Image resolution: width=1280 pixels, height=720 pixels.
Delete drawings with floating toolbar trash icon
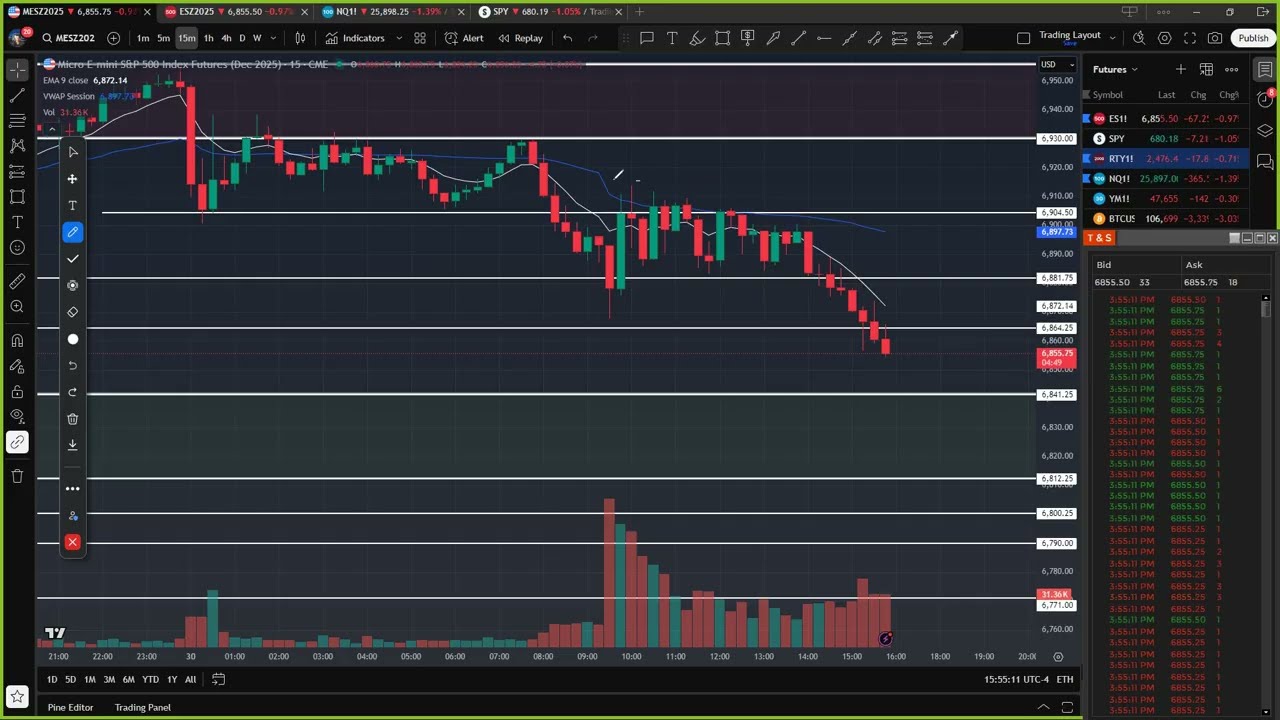click(x=72, y=419)
